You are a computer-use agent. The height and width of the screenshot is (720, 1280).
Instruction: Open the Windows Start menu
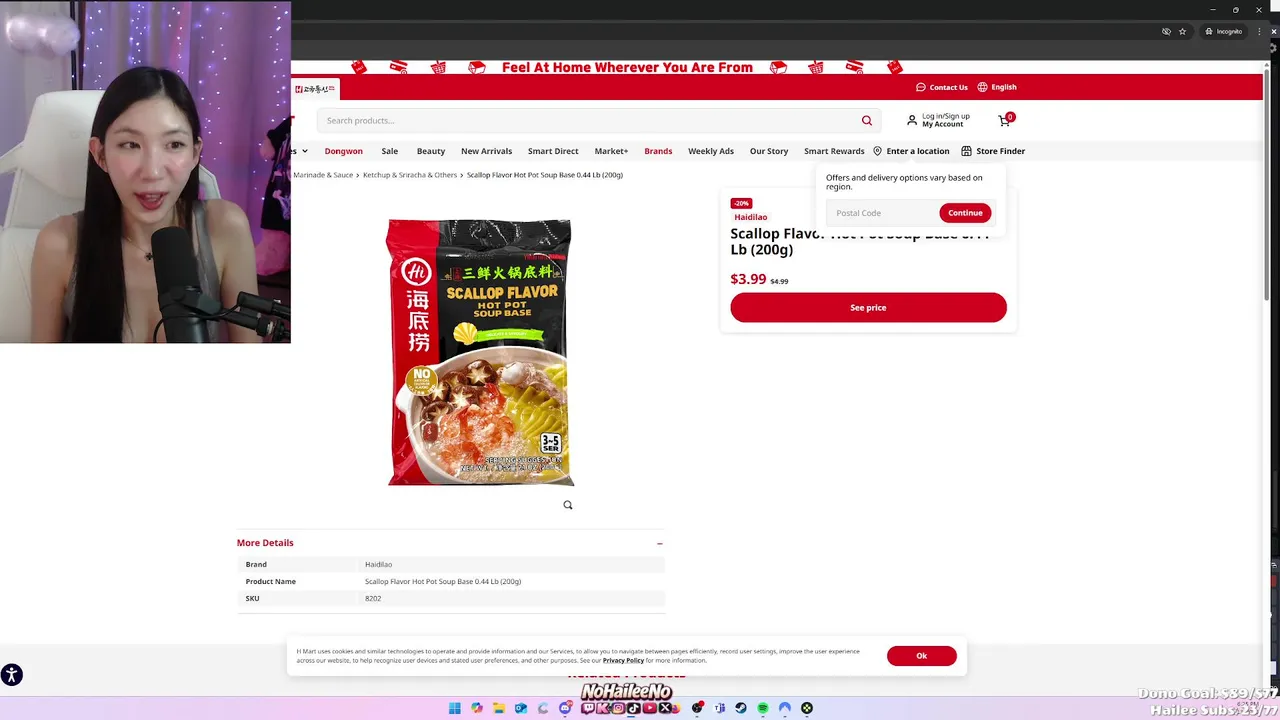455,708
